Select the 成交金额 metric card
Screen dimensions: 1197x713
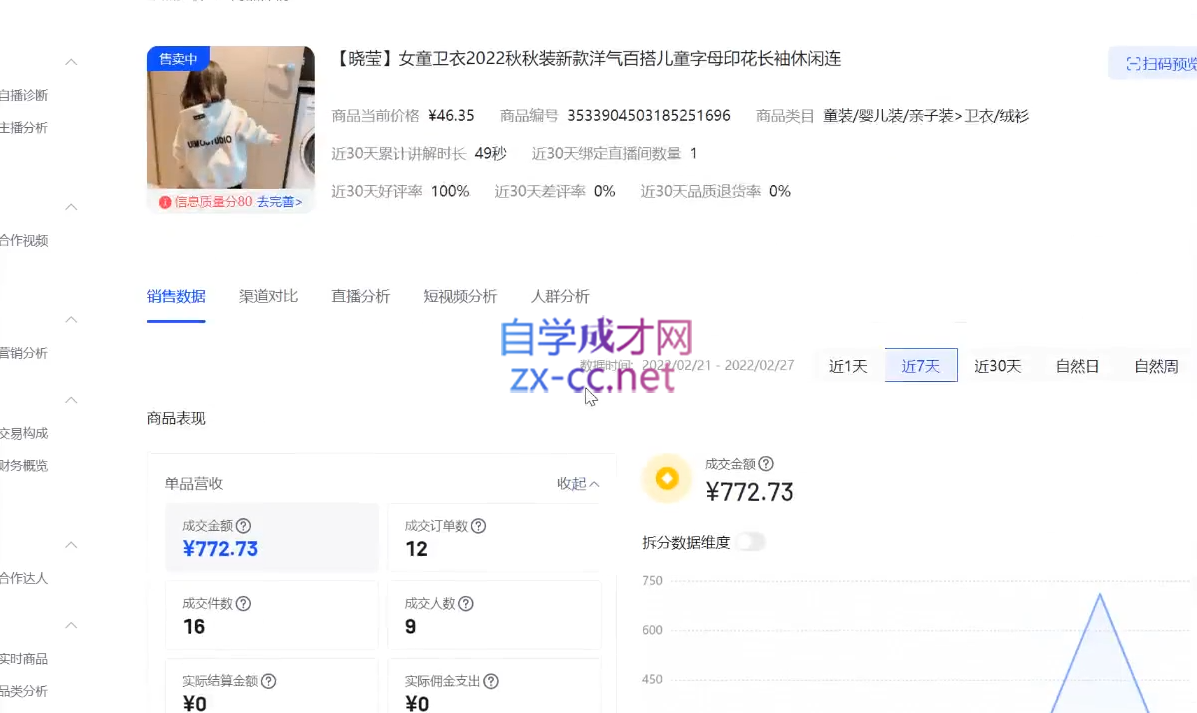click(x=272, y=537)
